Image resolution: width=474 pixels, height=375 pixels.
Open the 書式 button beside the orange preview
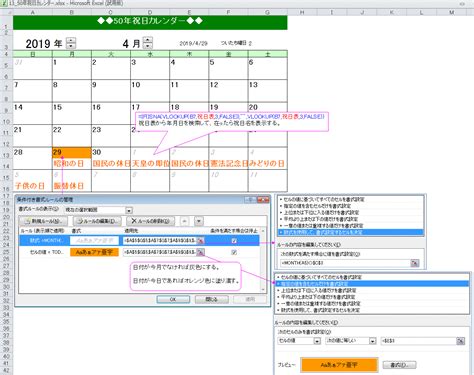[399, 365]
